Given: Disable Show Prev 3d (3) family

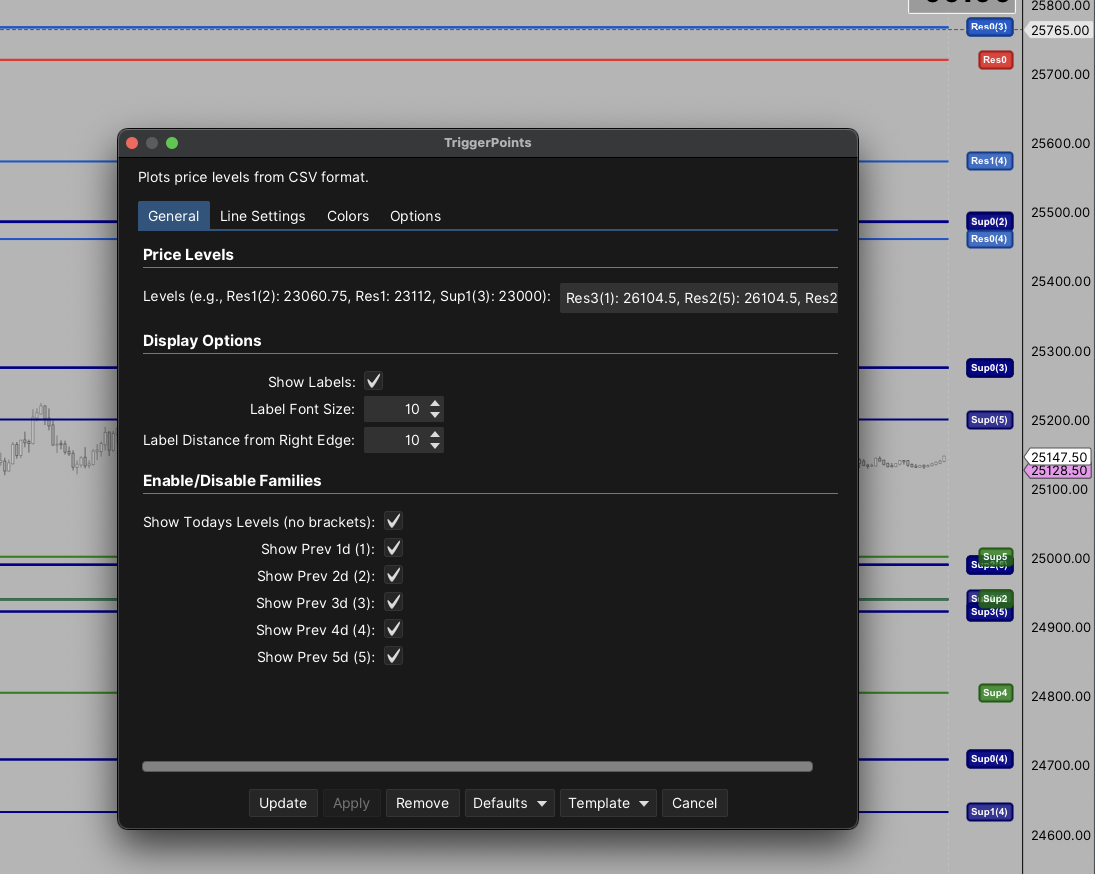Looking at the screenshot, I should [394, 602].
